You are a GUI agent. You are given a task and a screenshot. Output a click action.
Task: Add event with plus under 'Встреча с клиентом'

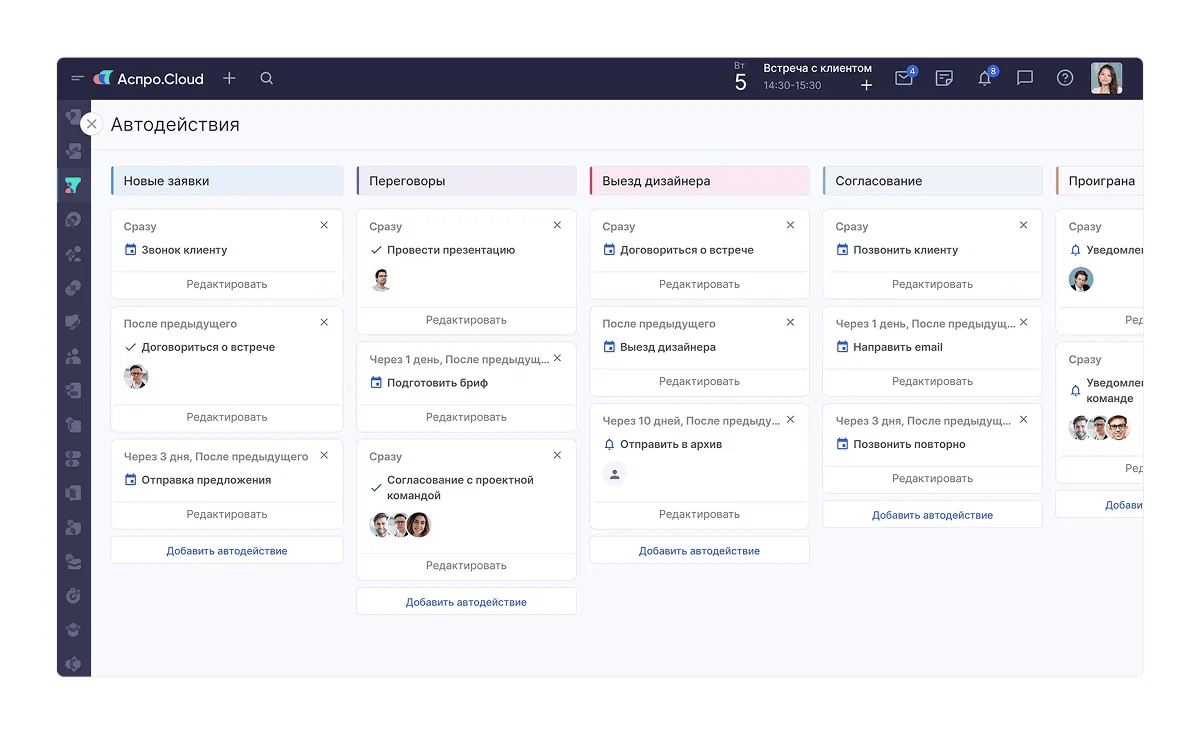click(866, 86)
